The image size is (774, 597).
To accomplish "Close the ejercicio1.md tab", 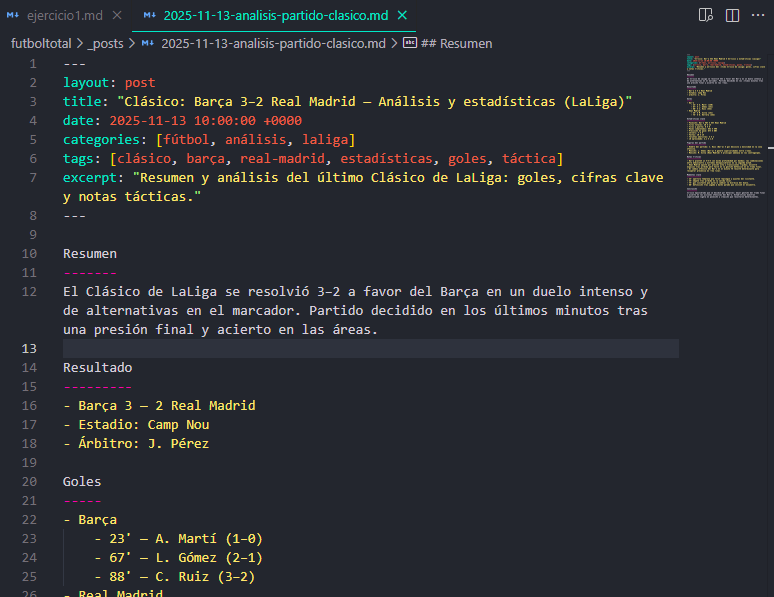I will (x=118, y=15).
